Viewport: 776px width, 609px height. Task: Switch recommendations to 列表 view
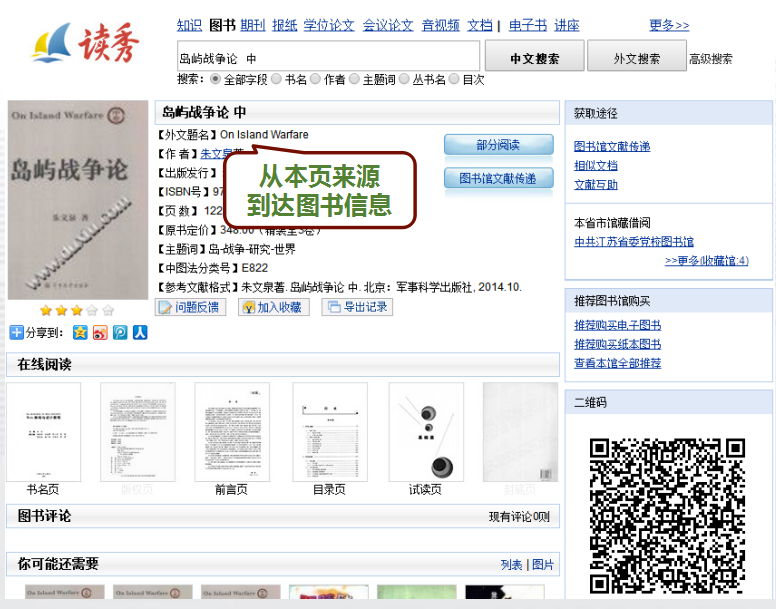click(511, 564)
